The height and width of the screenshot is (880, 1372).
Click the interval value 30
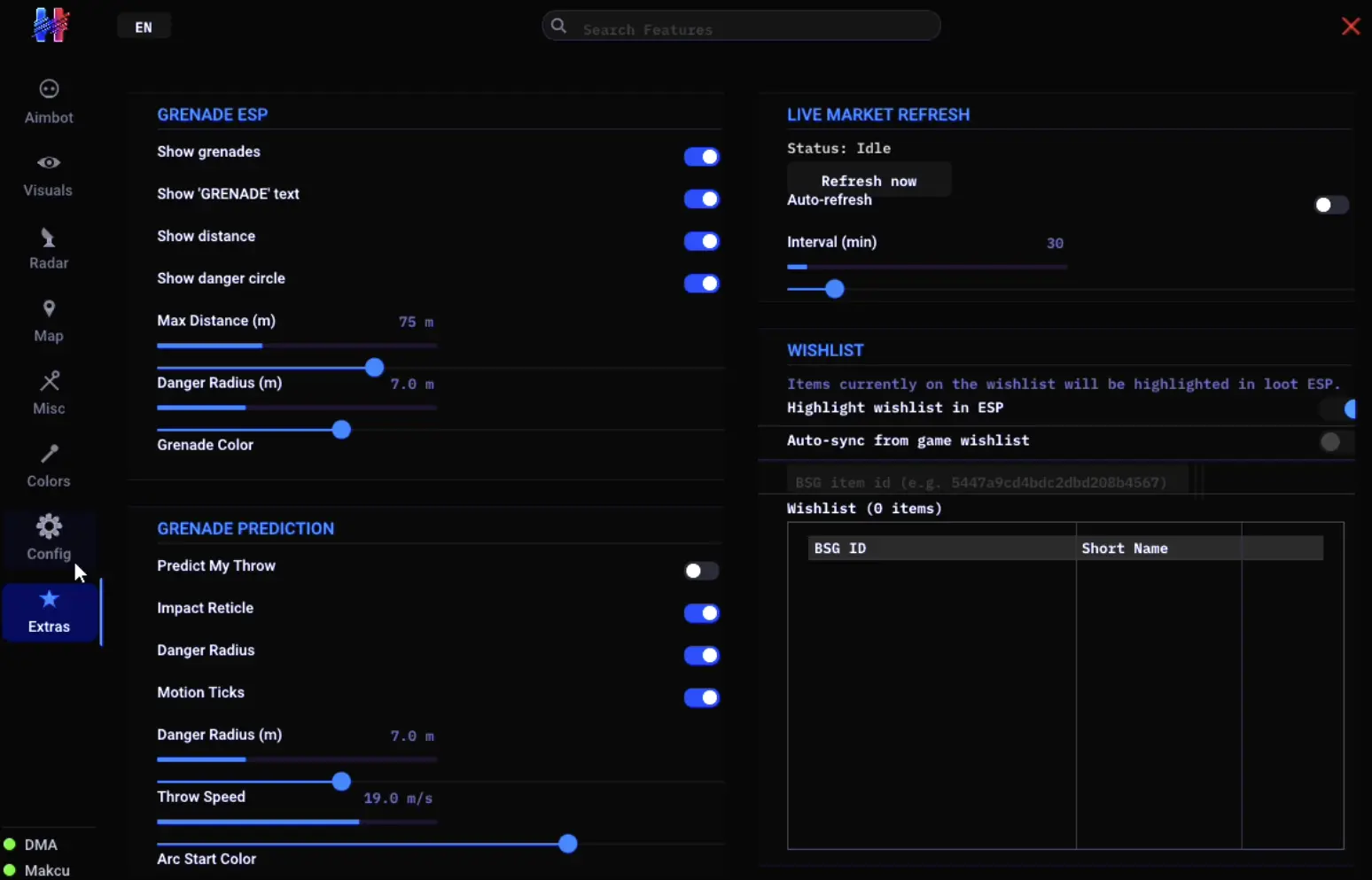coord(1055,243)
